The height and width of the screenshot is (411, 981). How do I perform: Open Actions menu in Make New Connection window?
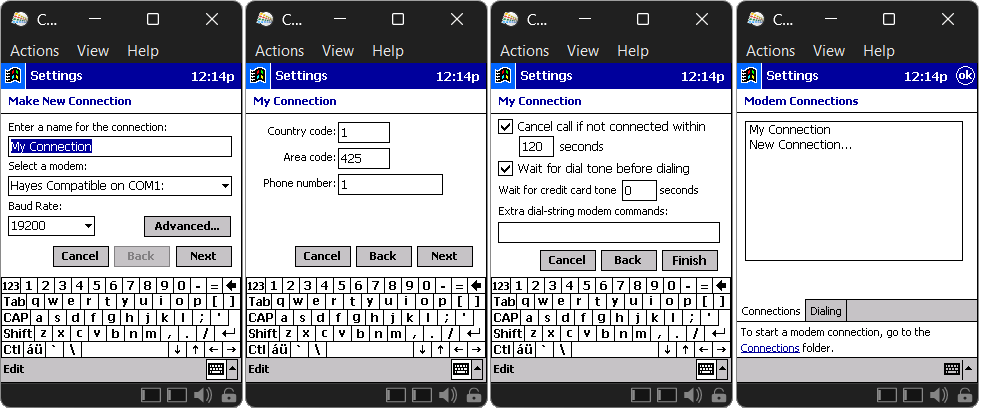[34, 51]
